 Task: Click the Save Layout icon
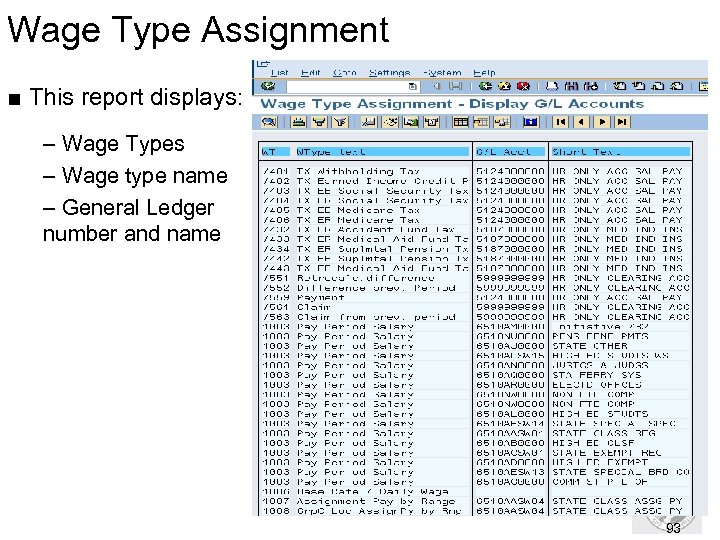(x=501, y=122)
